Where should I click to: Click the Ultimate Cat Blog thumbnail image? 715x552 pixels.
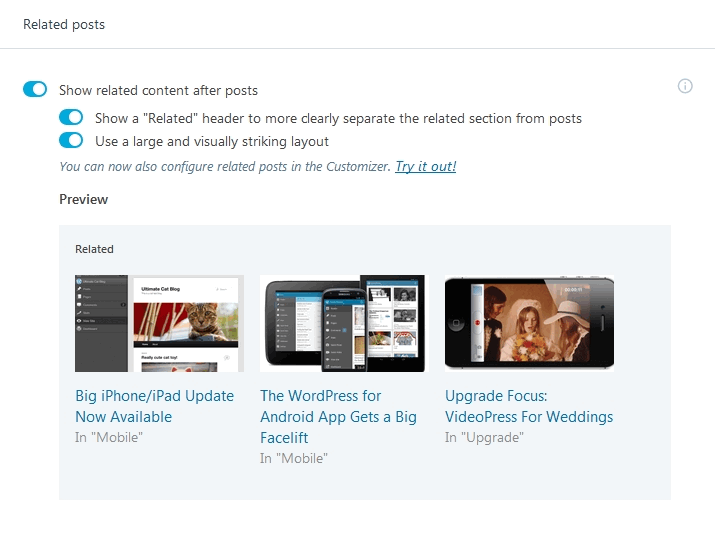click(x=160, y=323)
